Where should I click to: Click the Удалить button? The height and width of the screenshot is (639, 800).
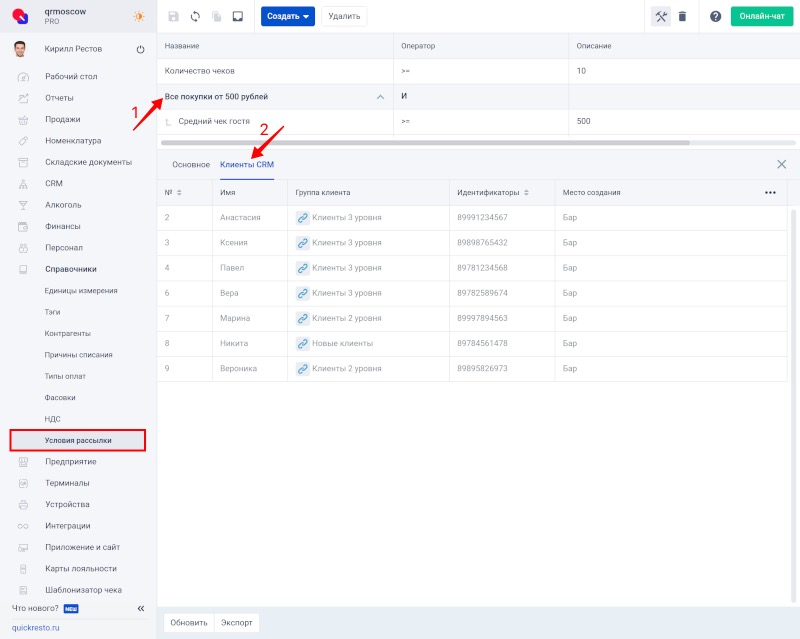344,16
